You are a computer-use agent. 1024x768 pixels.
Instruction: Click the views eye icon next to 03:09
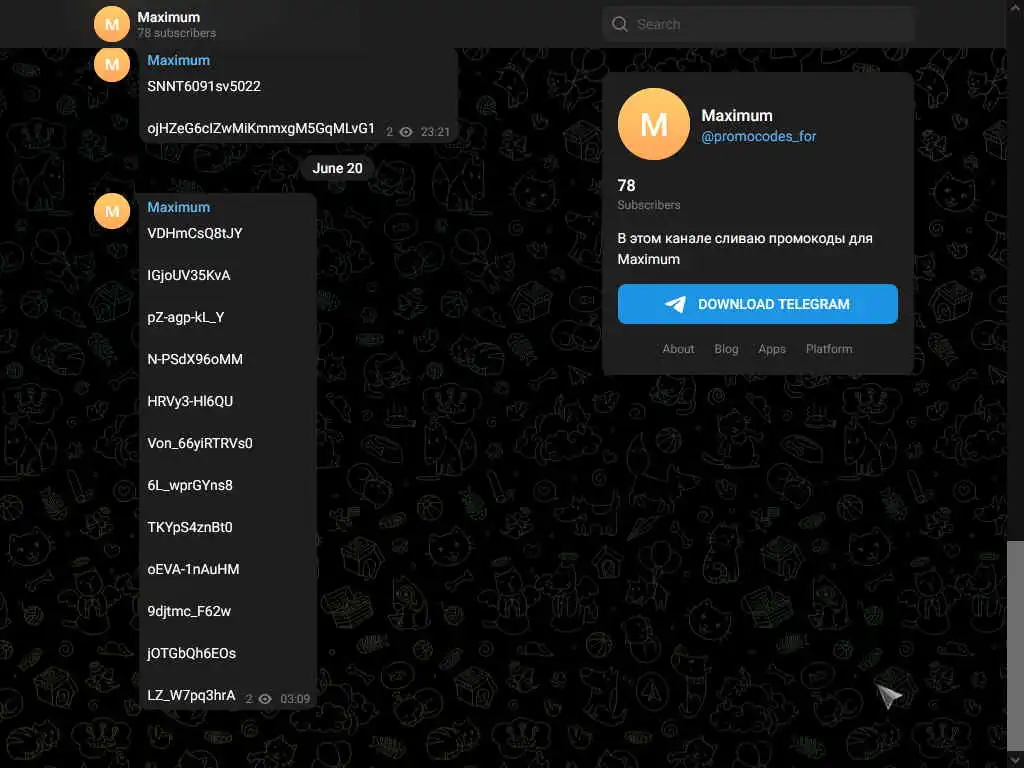point(265,699)
